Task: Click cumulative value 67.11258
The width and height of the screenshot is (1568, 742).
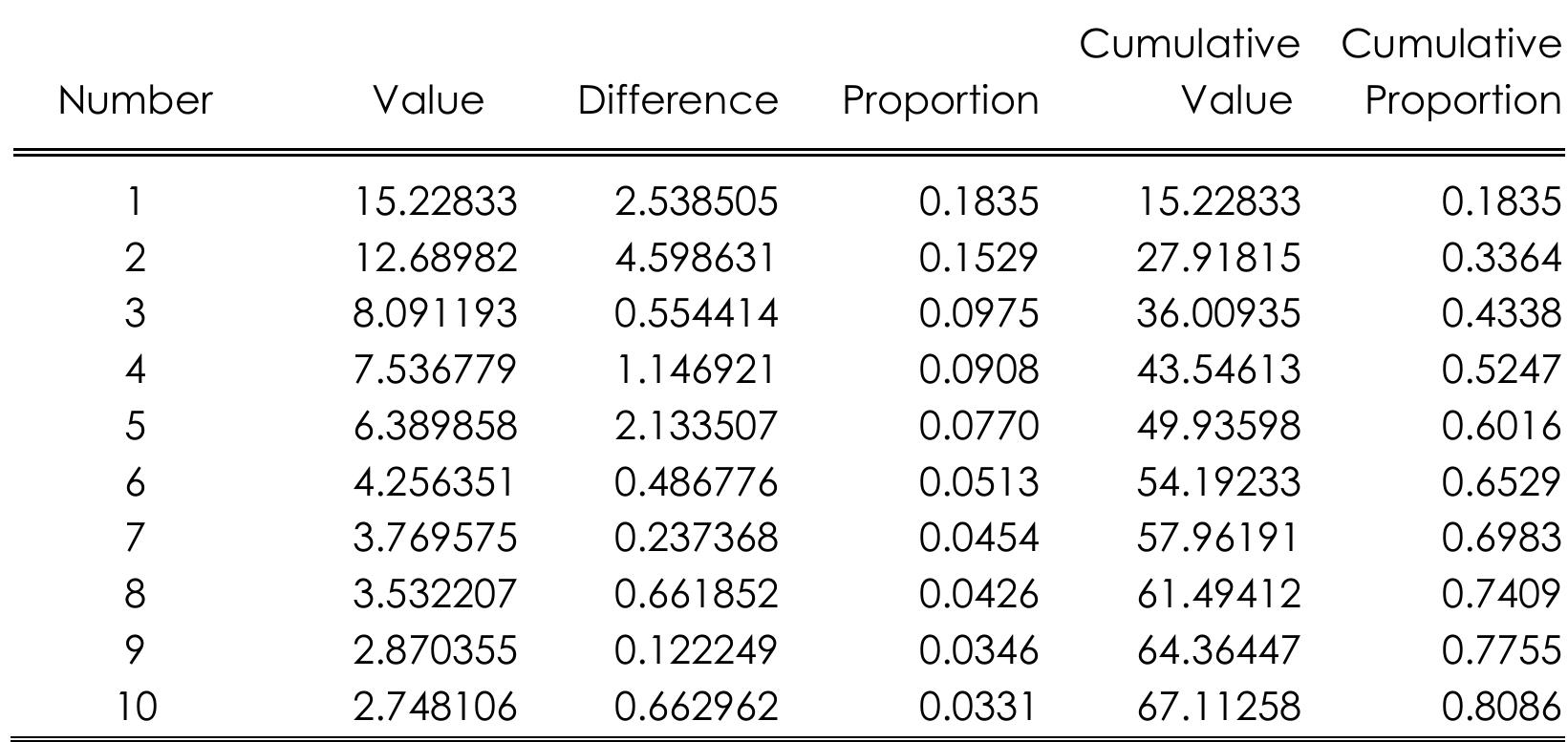Action: (x=1218, y=707)
